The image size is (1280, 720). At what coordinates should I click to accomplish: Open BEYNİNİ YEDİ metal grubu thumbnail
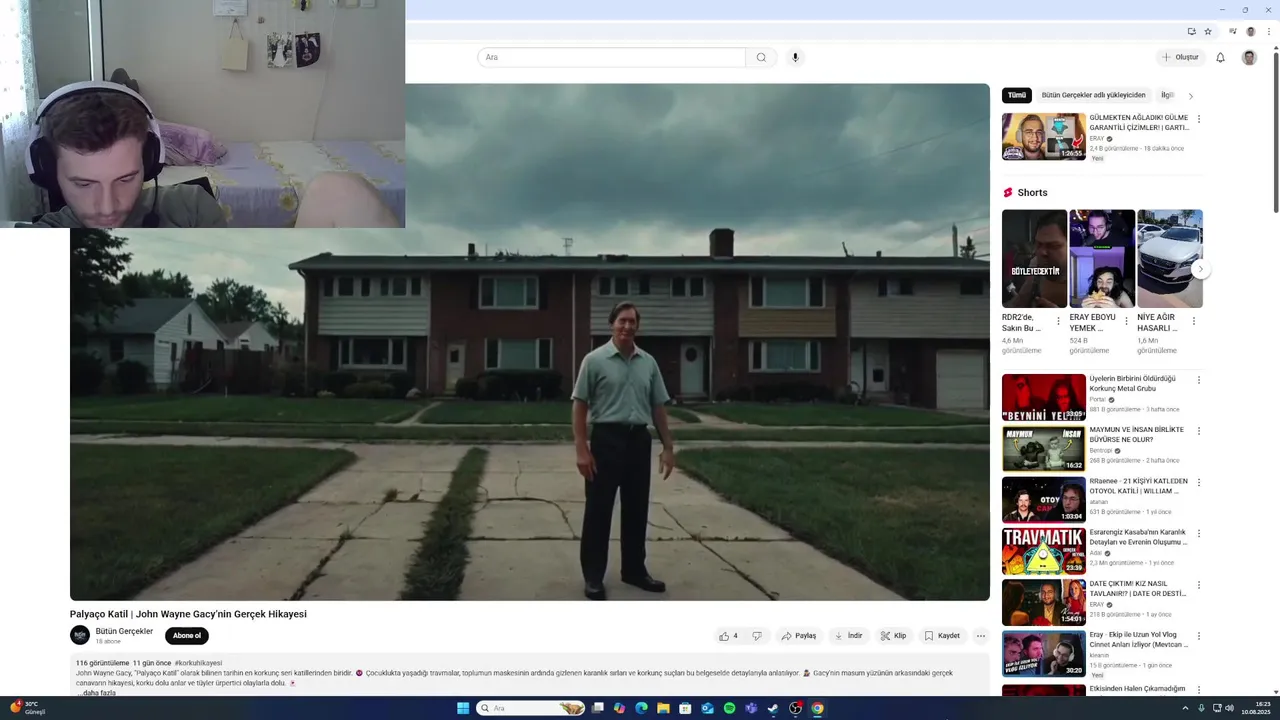(1044, 397)
